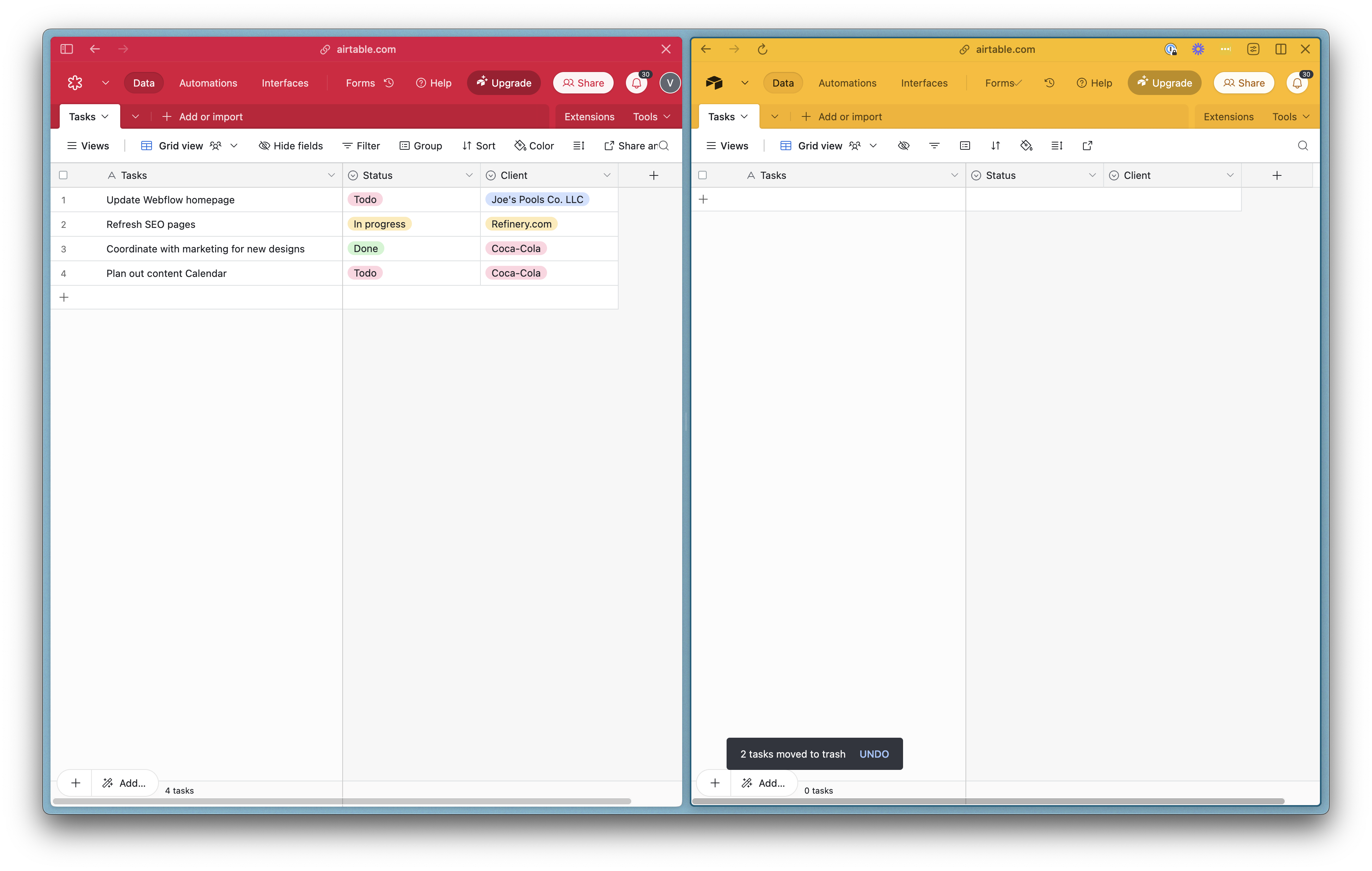The width and height of the screenshot is (1372, 871).
Task: Click the row height icon in right window
Action: (1057, 145)
